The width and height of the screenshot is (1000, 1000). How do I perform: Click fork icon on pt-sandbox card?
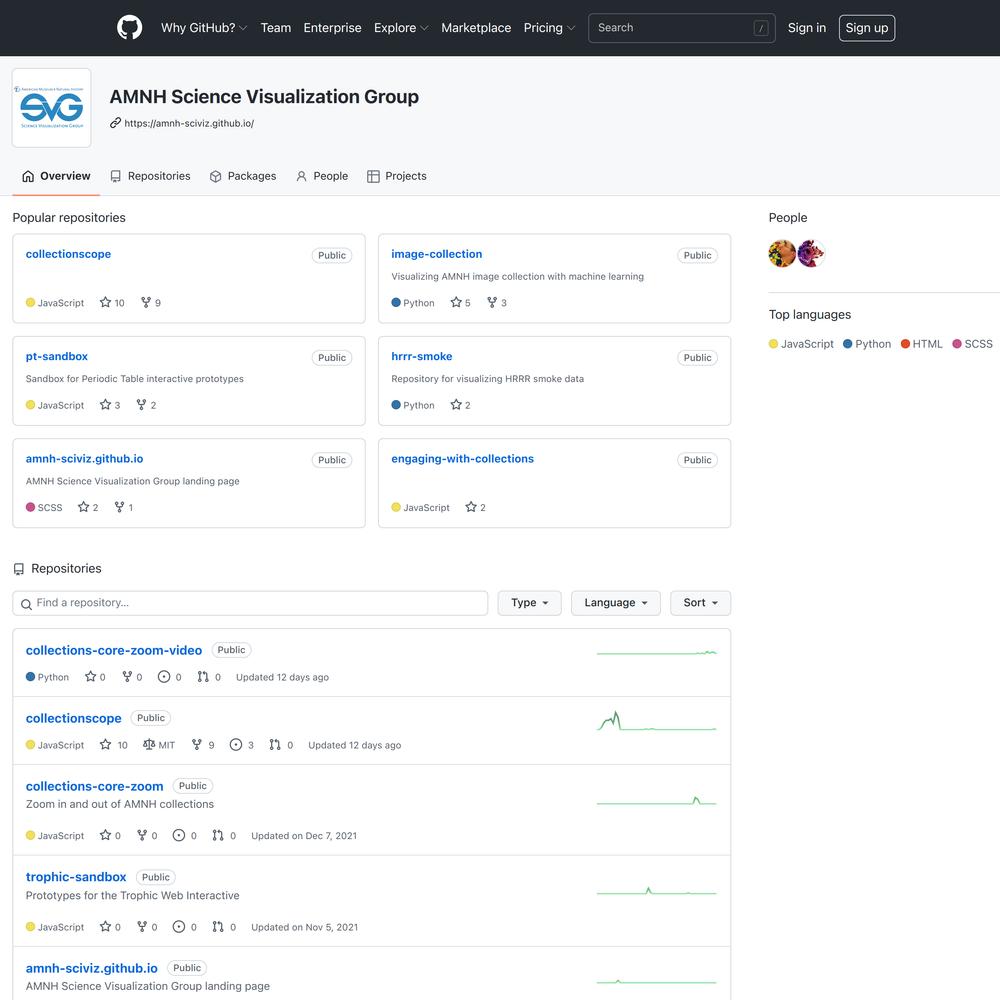click(x=142, y=404)
